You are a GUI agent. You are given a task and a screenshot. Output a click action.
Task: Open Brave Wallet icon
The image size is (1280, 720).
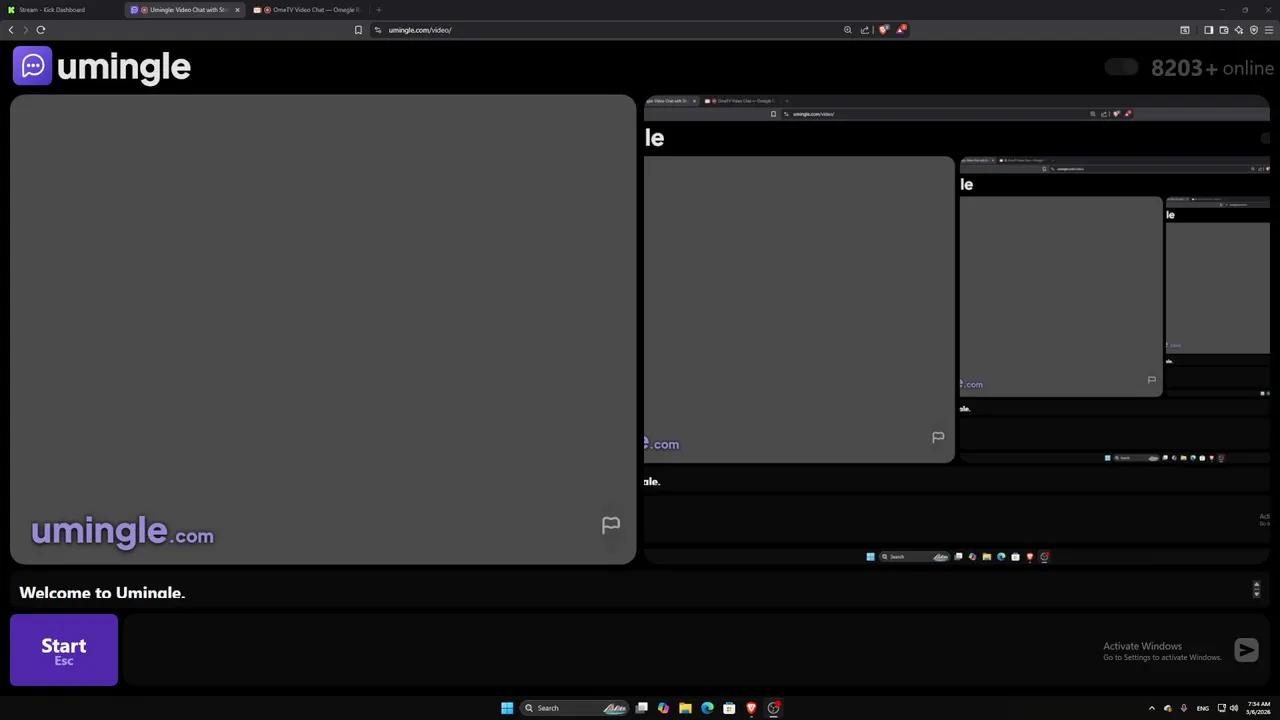pyautogui.click(x=1223, y=30)
